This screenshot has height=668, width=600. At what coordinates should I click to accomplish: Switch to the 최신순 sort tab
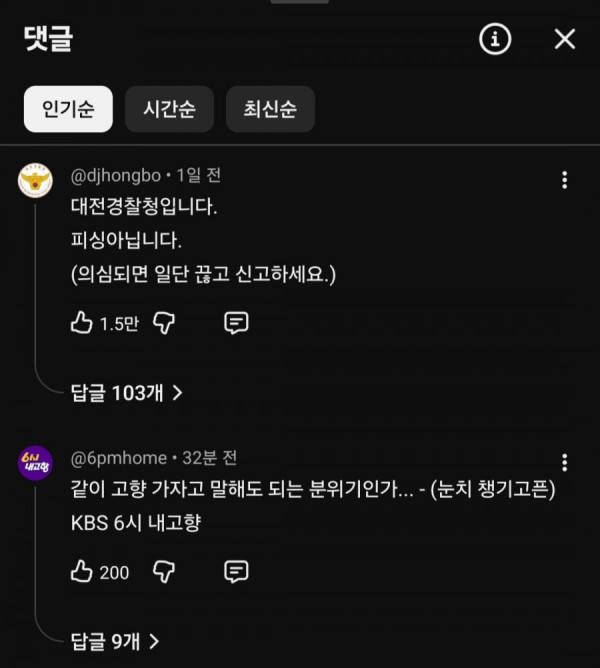pyautogui.click(x=270, y=109)
